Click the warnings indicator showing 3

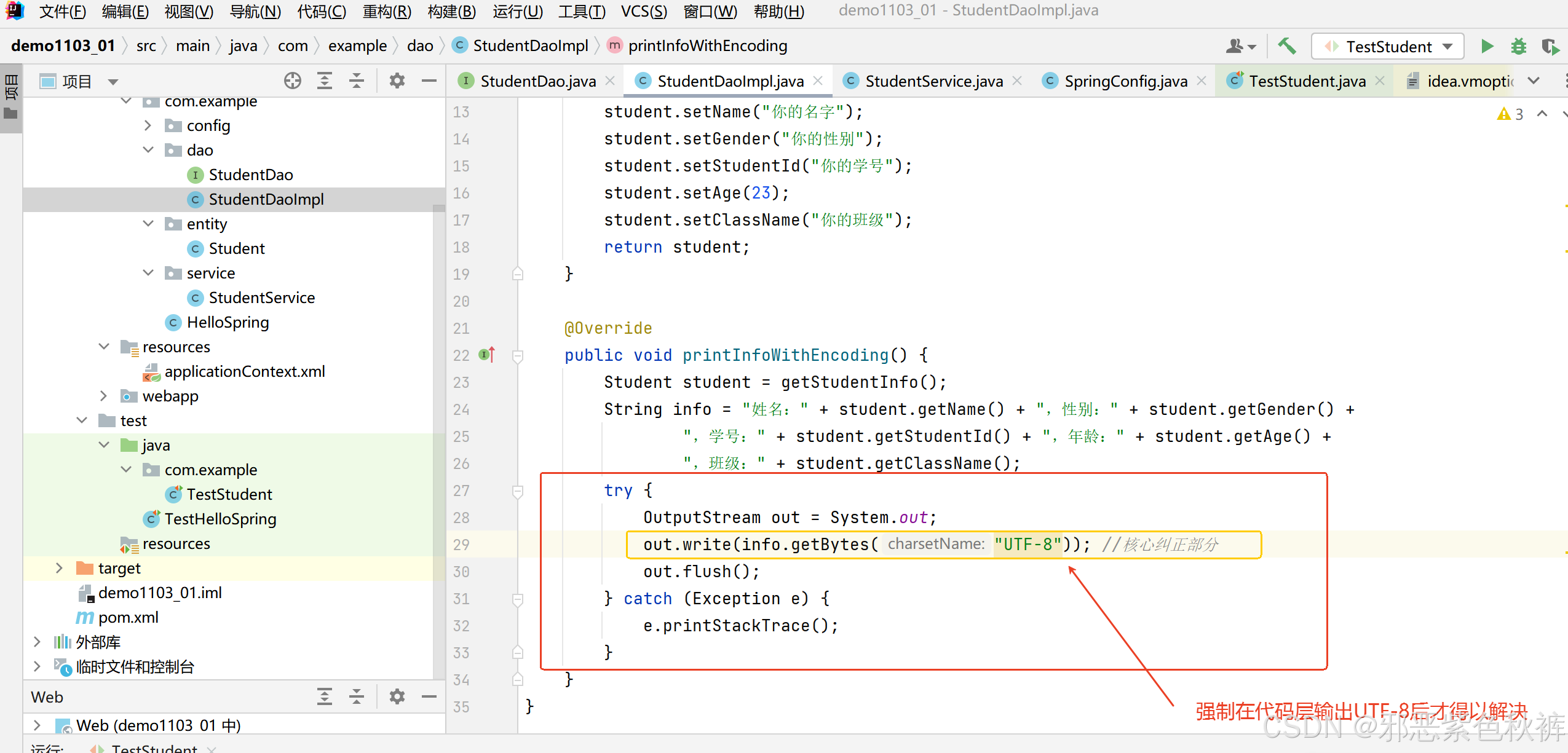1510,114
